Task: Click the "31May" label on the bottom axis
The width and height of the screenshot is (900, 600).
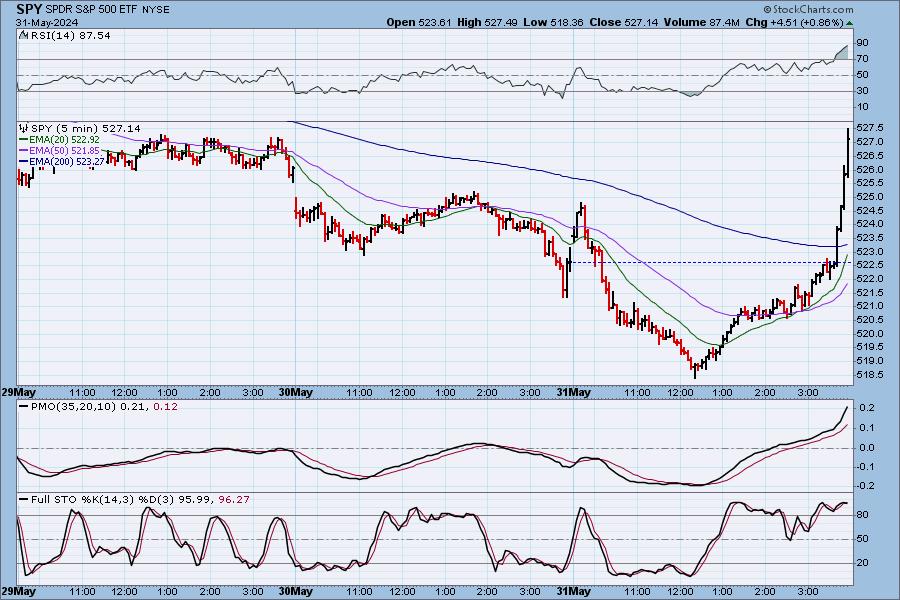Action: (x=573, y=591)
